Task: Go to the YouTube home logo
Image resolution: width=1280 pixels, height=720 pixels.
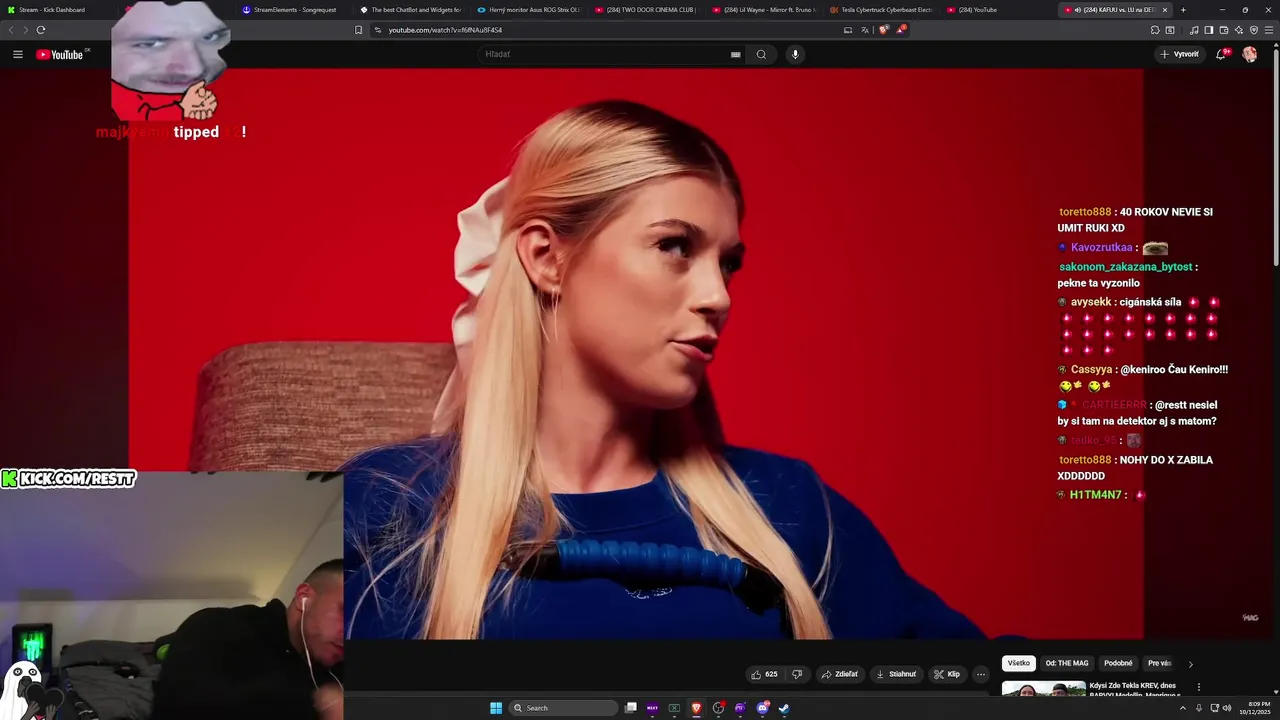Action: click(x=62, y=54)
